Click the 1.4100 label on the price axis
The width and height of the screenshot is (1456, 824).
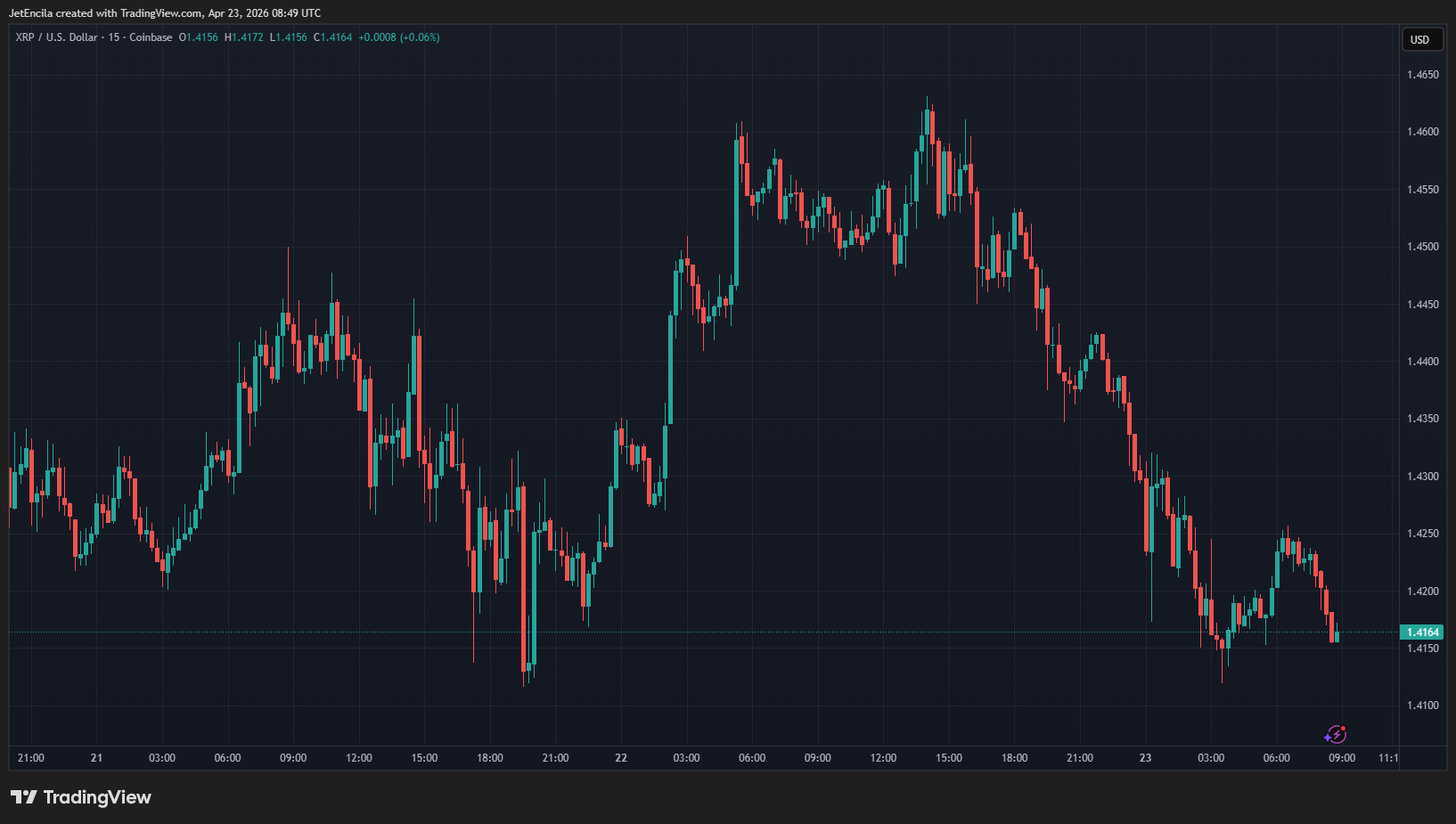click(x=1422, y=706)
